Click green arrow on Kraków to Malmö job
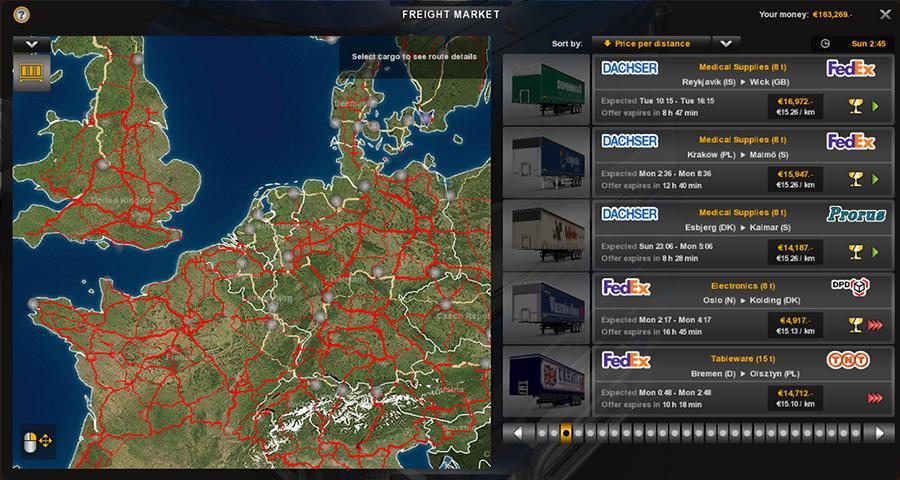900x480 pixels. (876, 179)
